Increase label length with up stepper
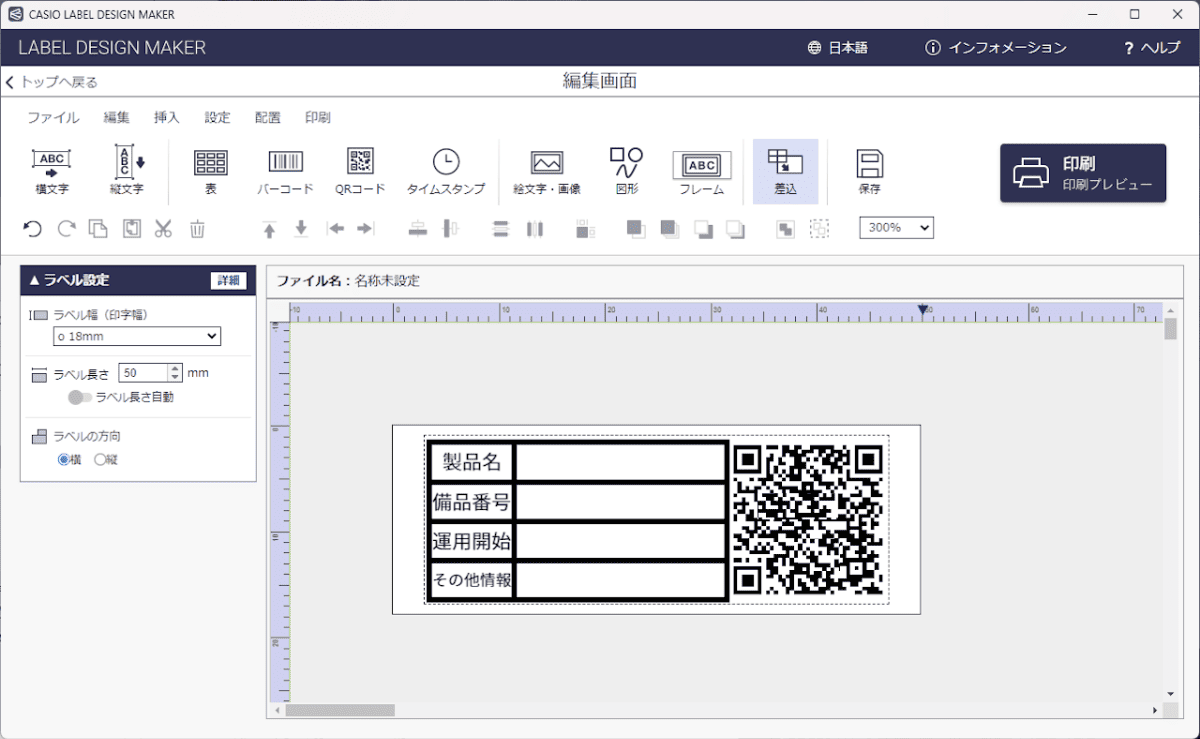This screenshot has height=739, width=1200. tap(176, 368)
